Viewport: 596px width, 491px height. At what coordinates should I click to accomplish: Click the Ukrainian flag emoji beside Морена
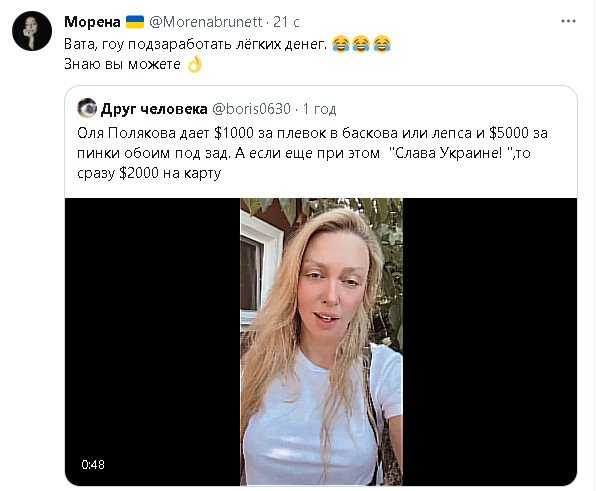pos(135,22)
